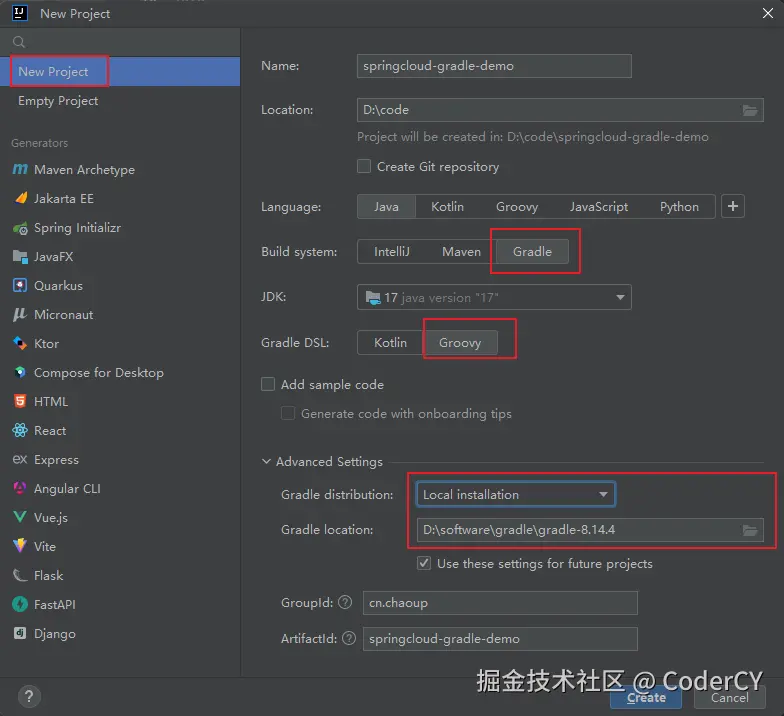The image size is (784, 716).
Task: Close the New Project dialog
Action: pos(768,14)
